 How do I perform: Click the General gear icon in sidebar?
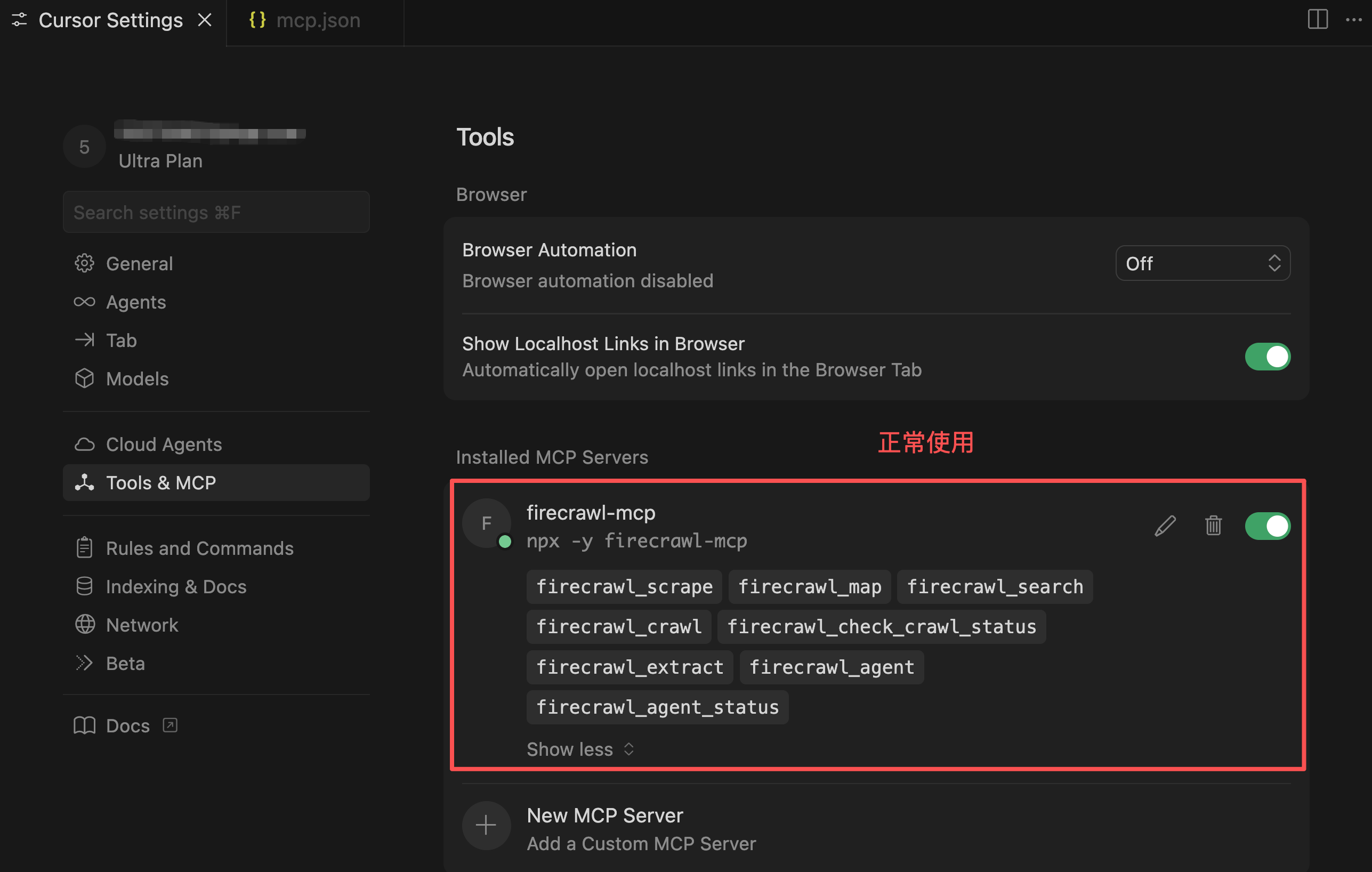pos(84,263)
